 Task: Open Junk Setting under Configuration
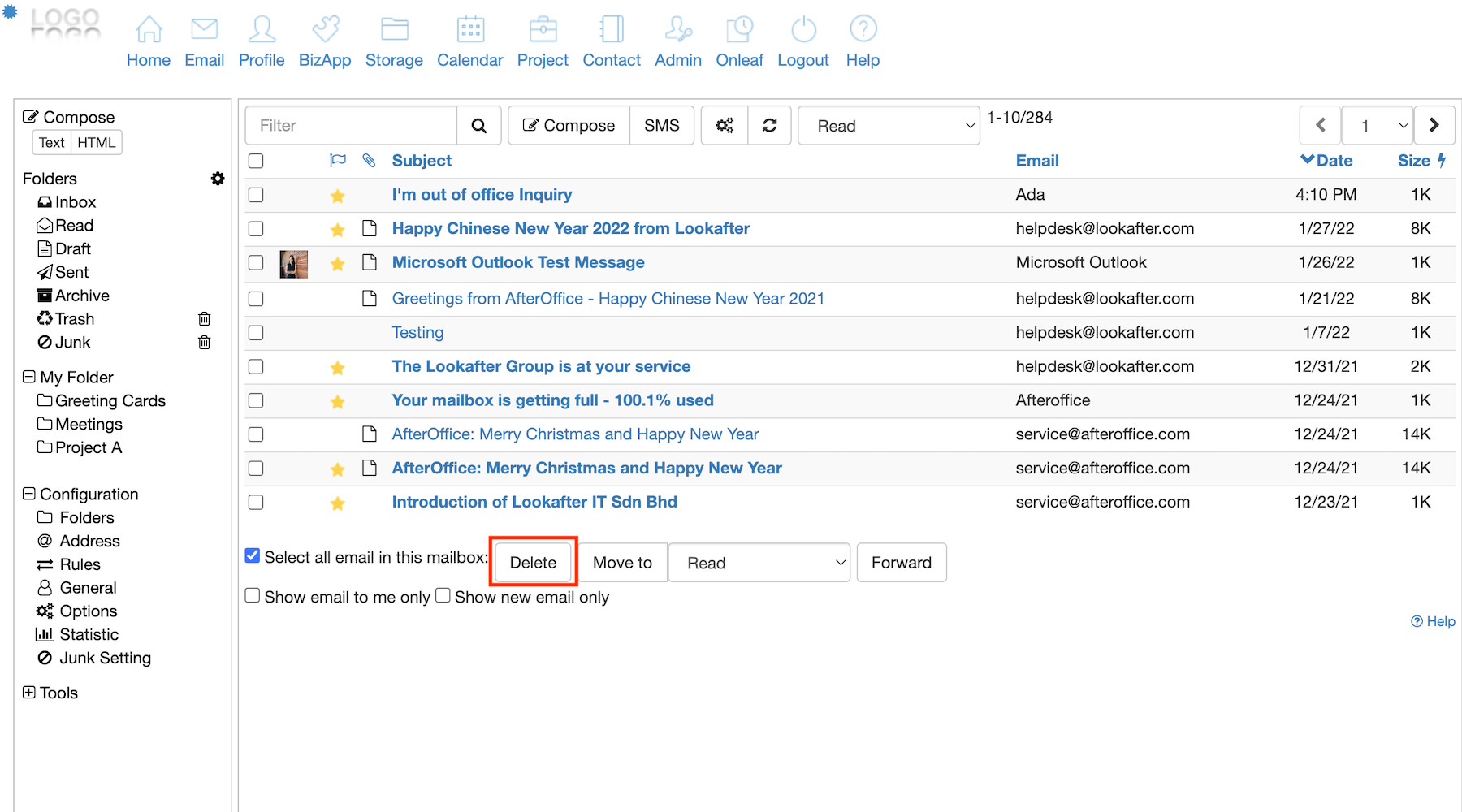click(105, 658)
